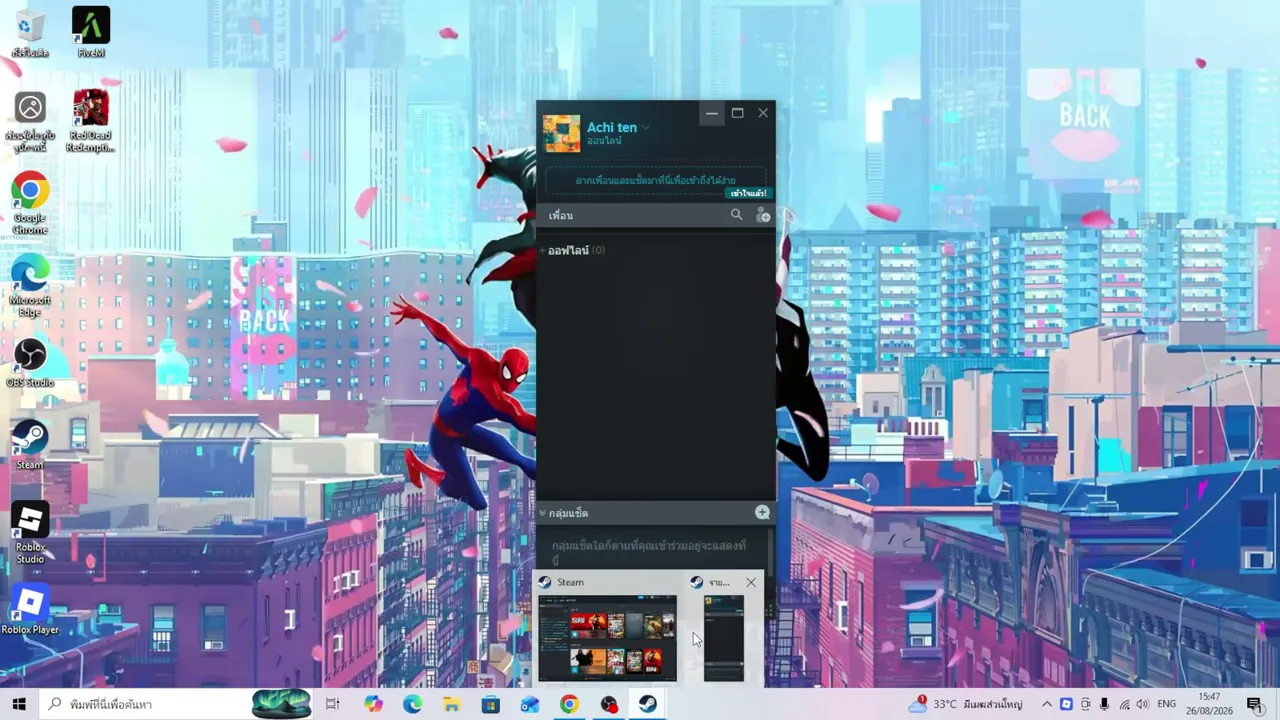Open the notification center icon

[1254, 704]
